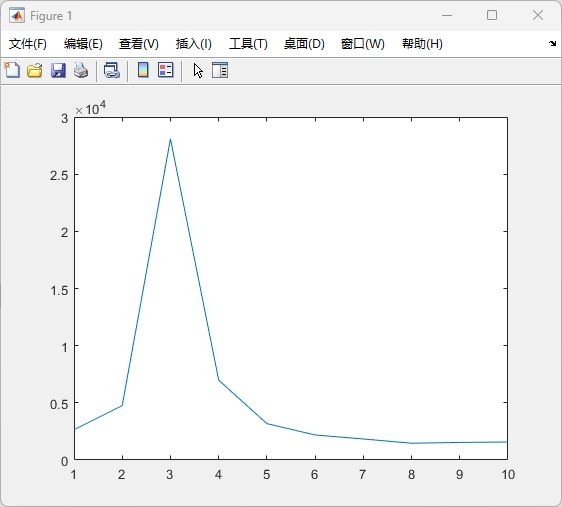Click the New Figure toolbar icon
This screenshot has width=562, height=507.
[x=12, y=70]
